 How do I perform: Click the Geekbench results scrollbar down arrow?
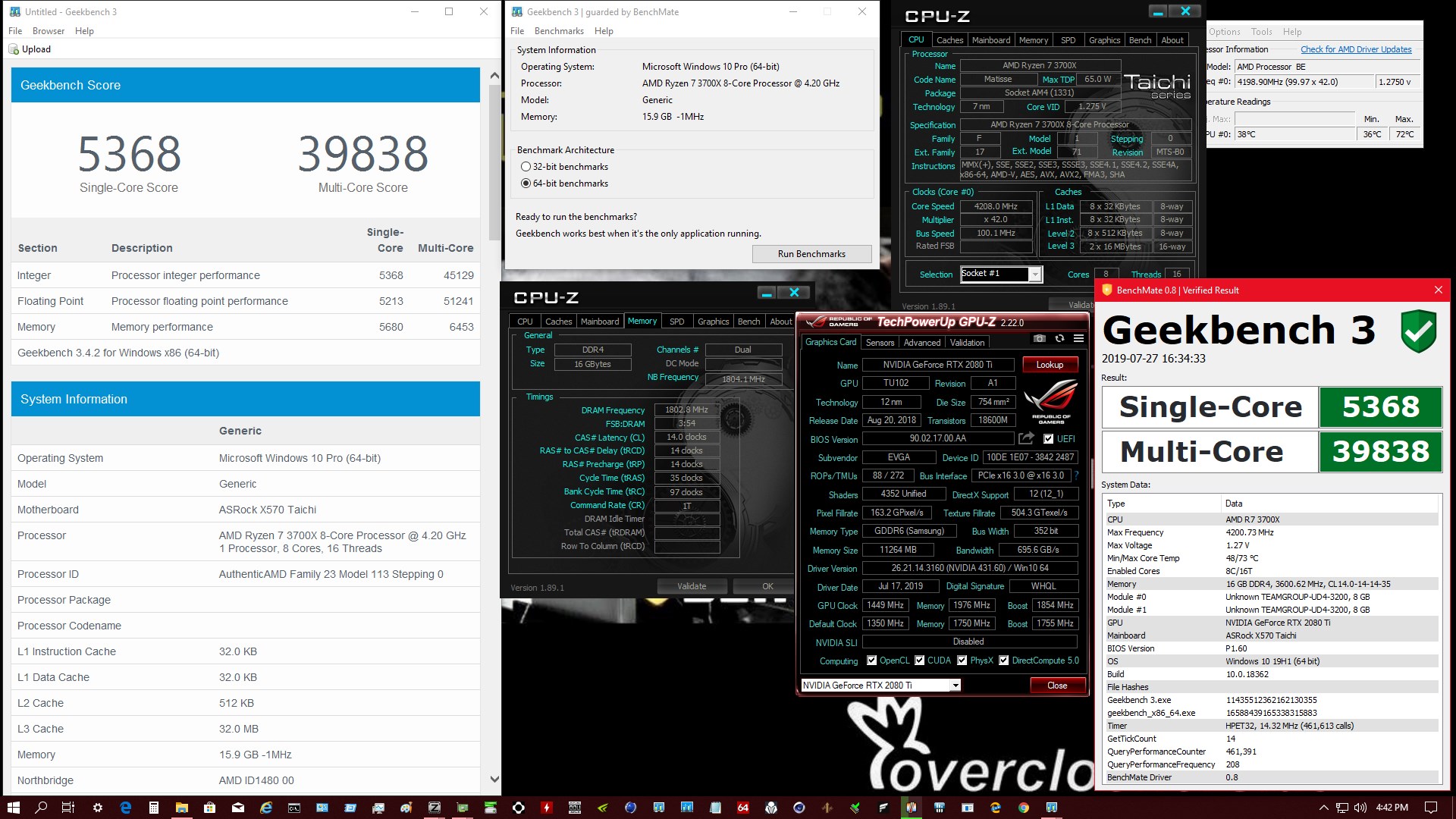click(x=494, y=779)
